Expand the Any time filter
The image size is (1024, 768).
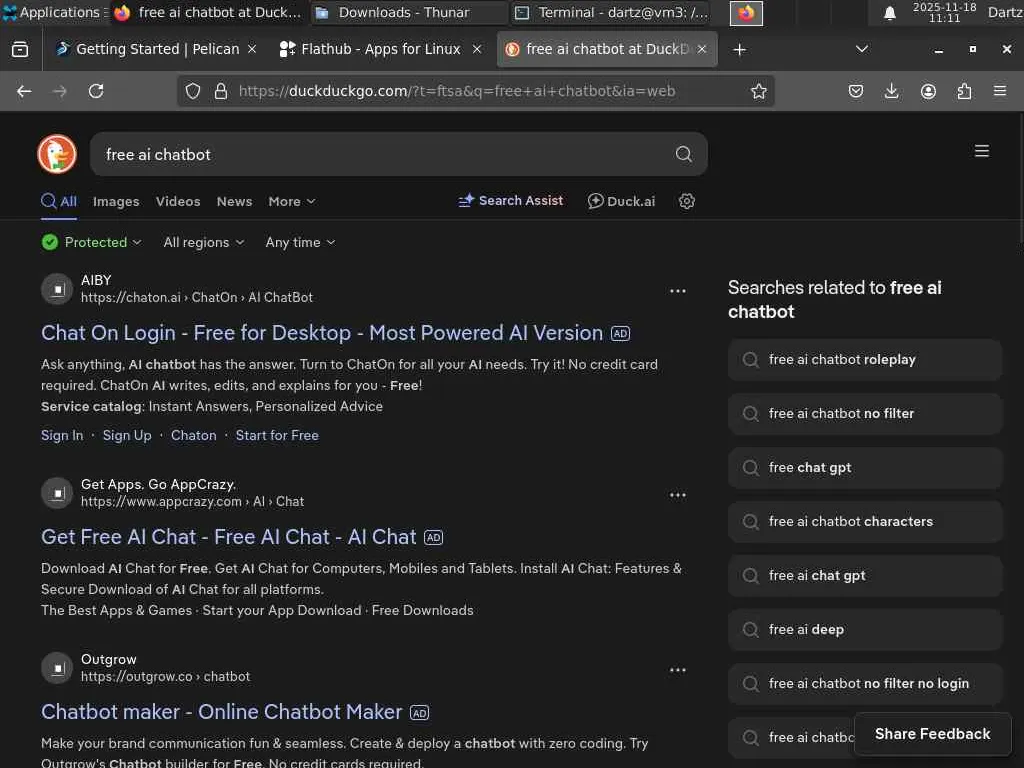(x=300, y=242)
